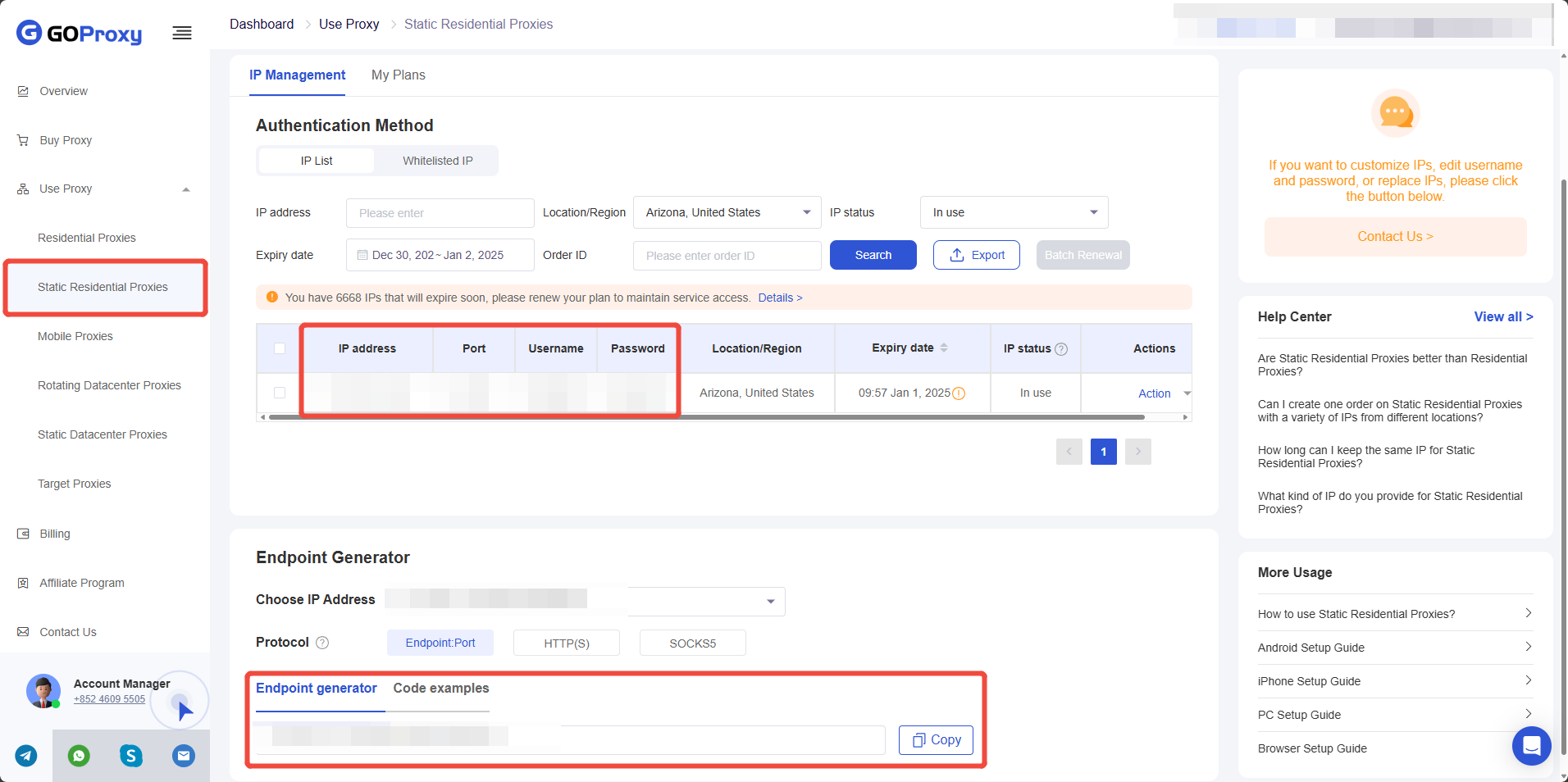
Task: Open Mobile Proxies sidebar item
Action: pyautogui.click(x=75, y=336)
